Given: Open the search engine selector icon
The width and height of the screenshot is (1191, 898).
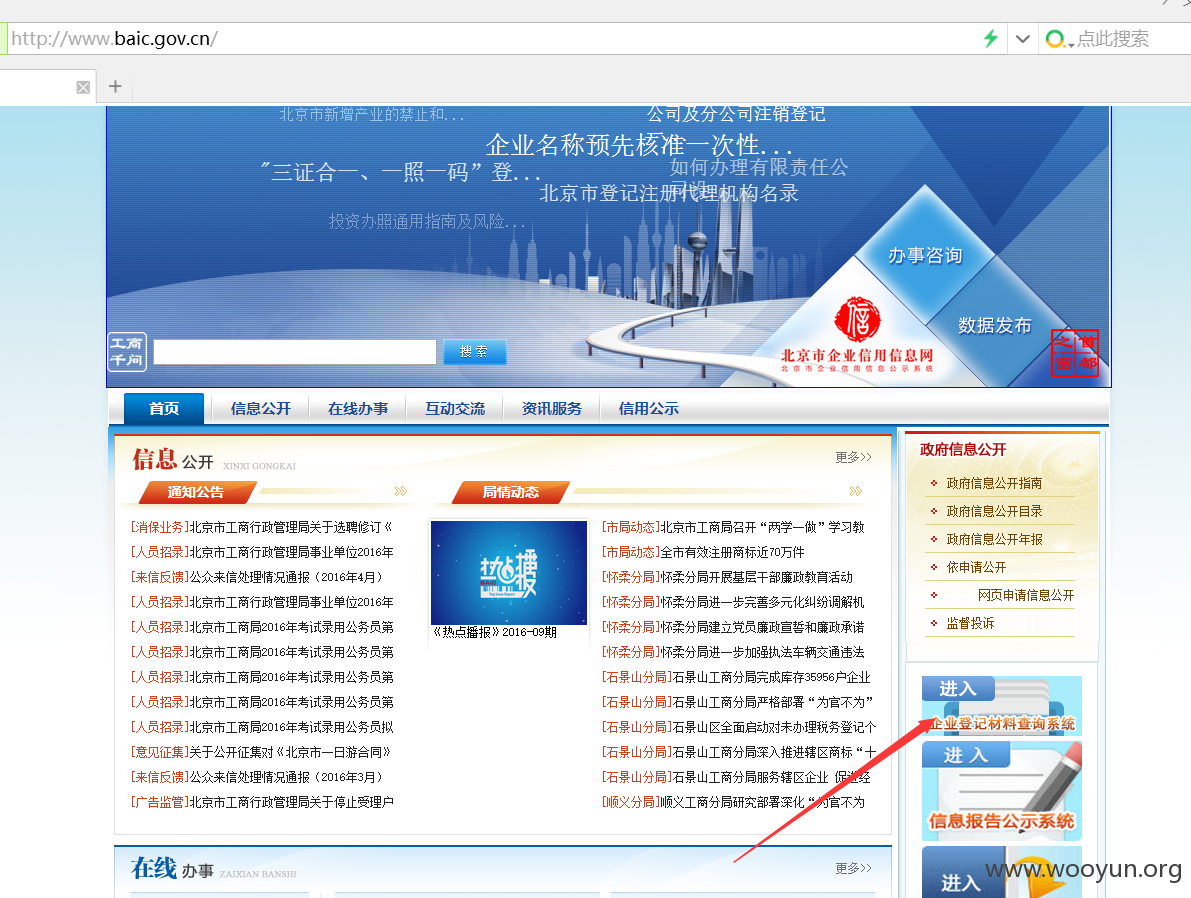Looking at the screenshot, I should 1058,39.
